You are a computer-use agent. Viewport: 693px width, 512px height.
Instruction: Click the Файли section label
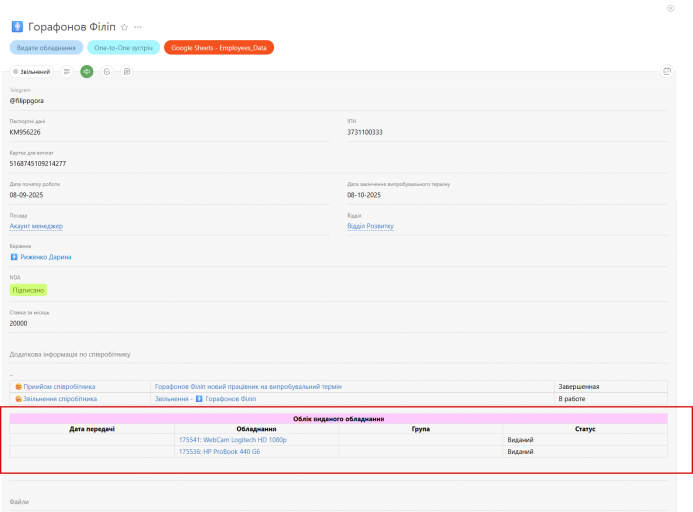point(19,502)
